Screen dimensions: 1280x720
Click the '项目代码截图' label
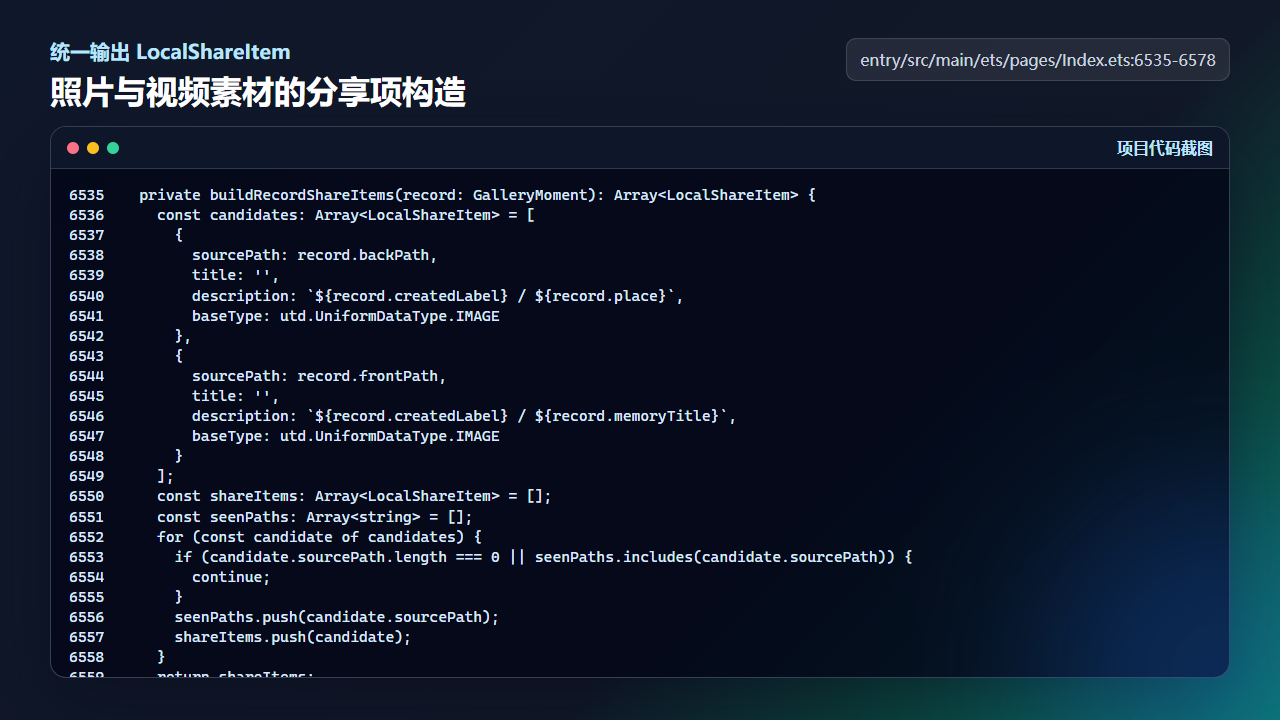click(x=1165, y=149)
